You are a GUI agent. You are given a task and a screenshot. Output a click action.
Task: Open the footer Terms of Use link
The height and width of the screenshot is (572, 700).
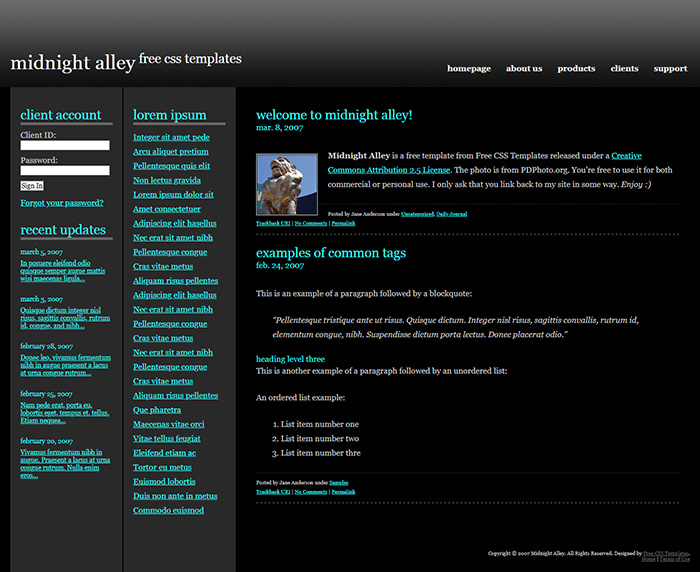pos(674,559)
